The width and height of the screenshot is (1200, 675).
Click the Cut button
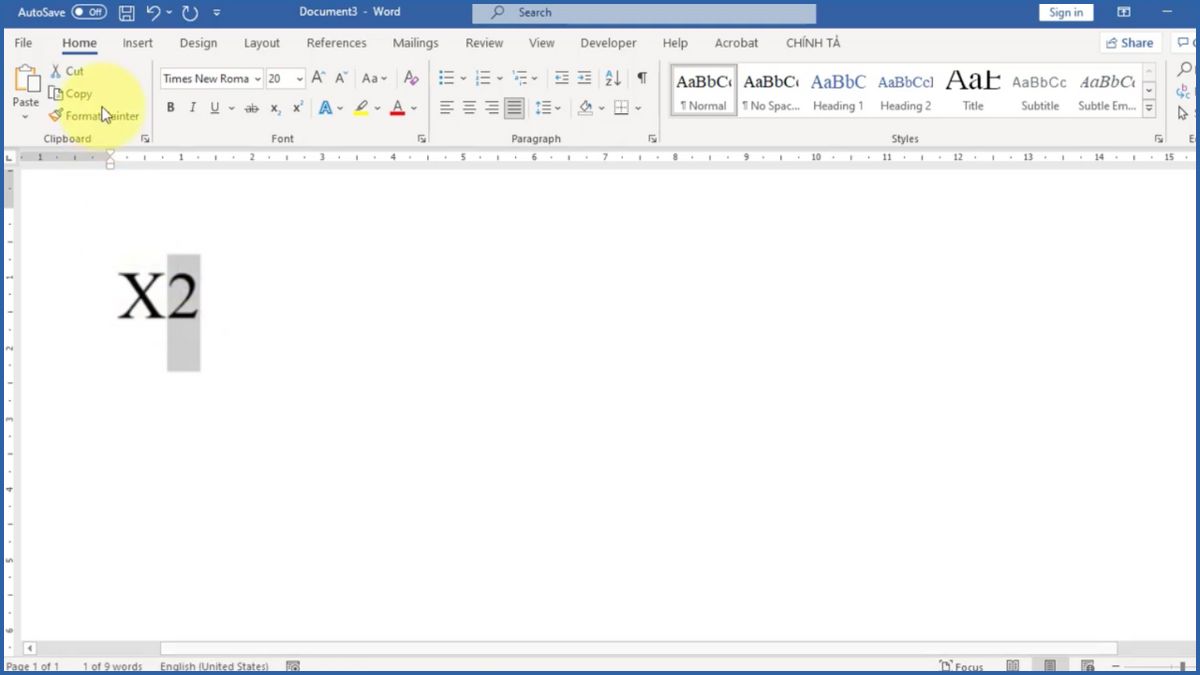pyautogui.click(x=67, y=71)
